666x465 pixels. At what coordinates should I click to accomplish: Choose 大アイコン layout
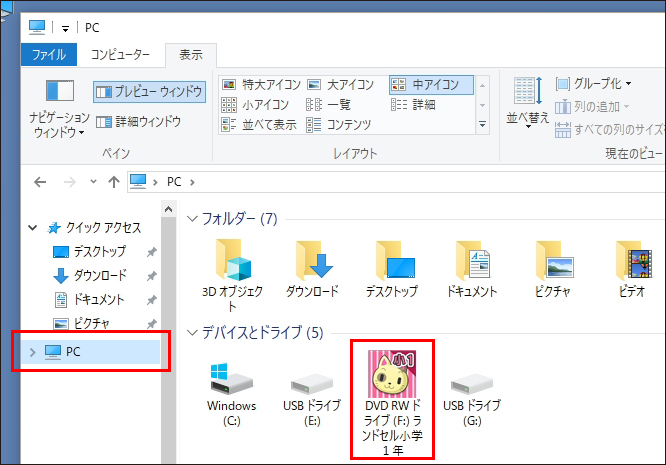click(340, 85)
